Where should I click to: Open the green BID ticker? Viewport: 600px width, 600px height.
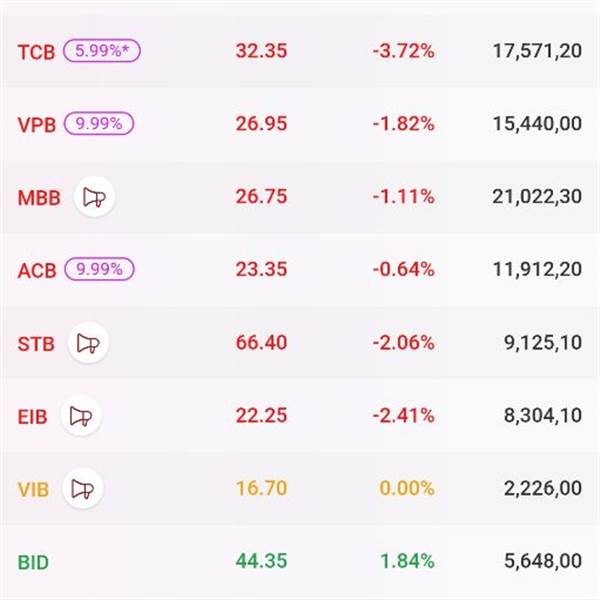tap(33, 563)
